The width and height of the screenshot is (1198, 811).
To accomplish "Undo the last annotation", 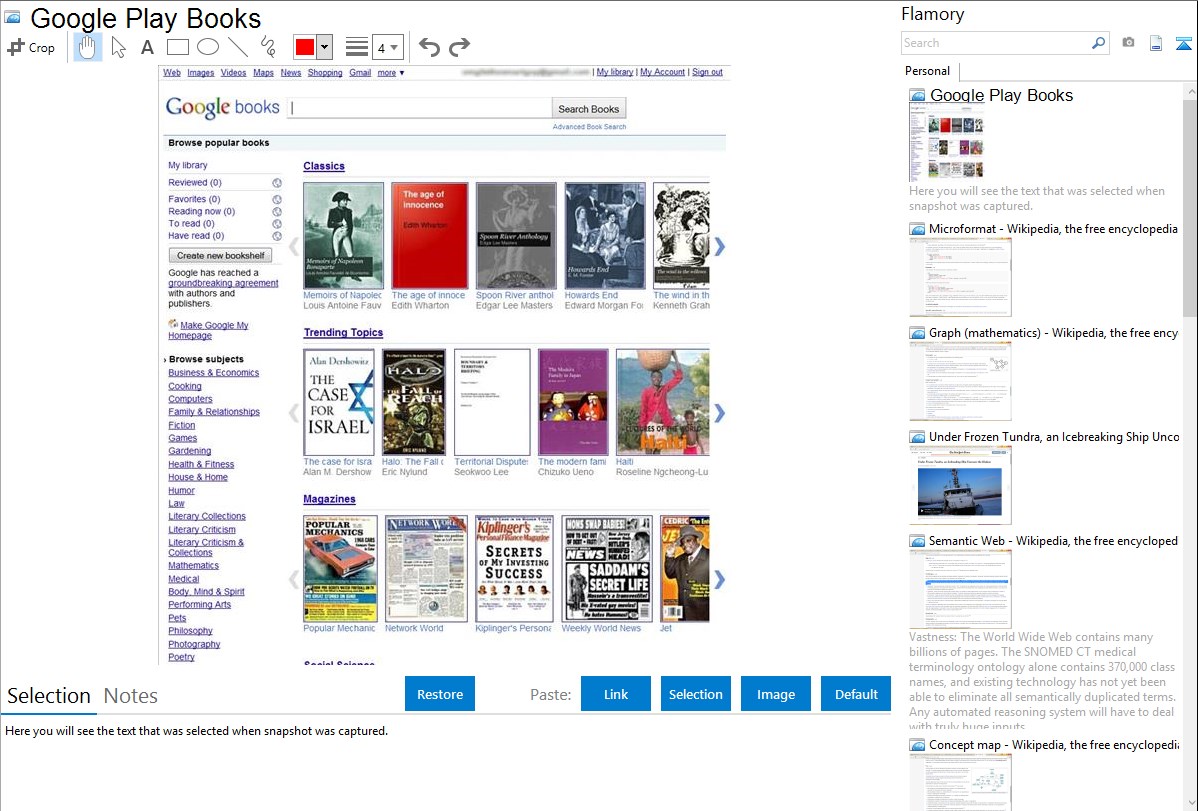I will point(429,47).
